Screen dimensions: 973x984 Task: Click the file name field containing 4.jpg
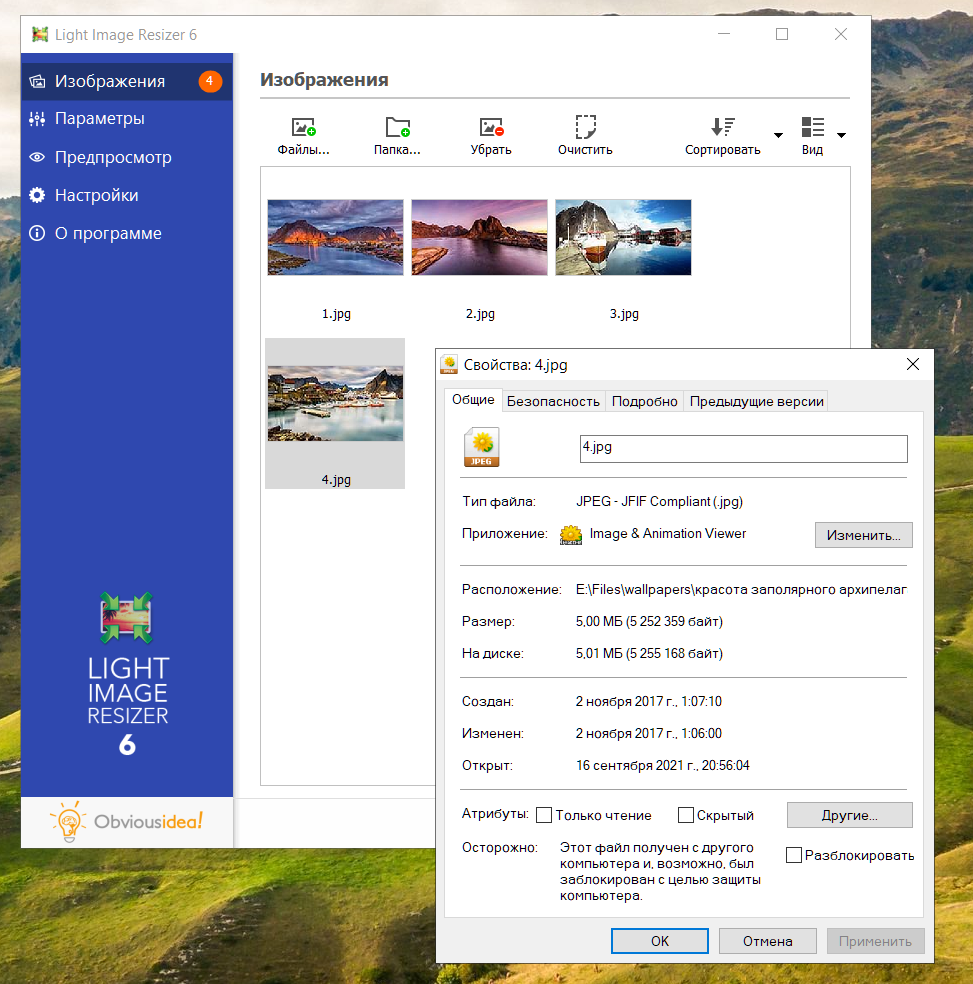(x=743, y=449)
